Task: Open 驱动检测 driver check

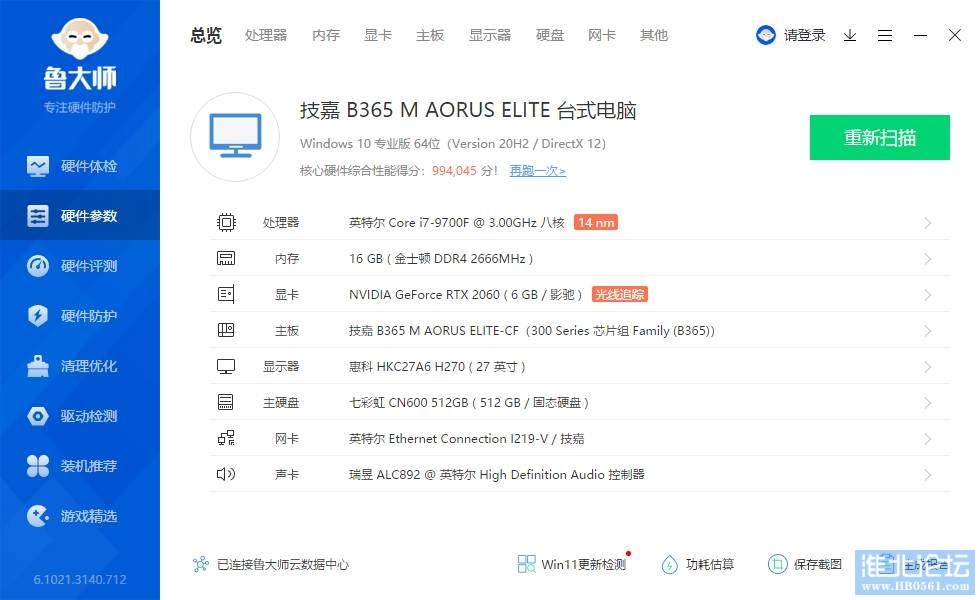Action: pyautogui.click(x=80, y=416)
